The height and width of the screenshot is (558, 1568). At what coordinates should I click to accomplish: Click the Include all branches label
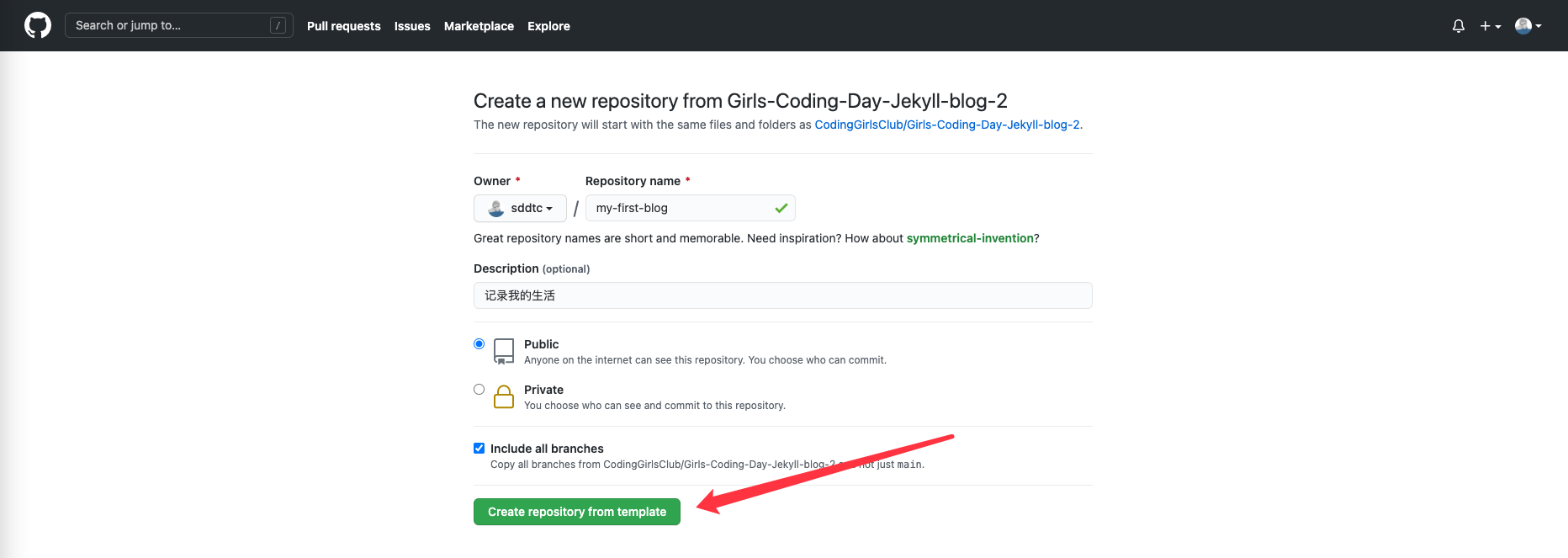point(547,449)
